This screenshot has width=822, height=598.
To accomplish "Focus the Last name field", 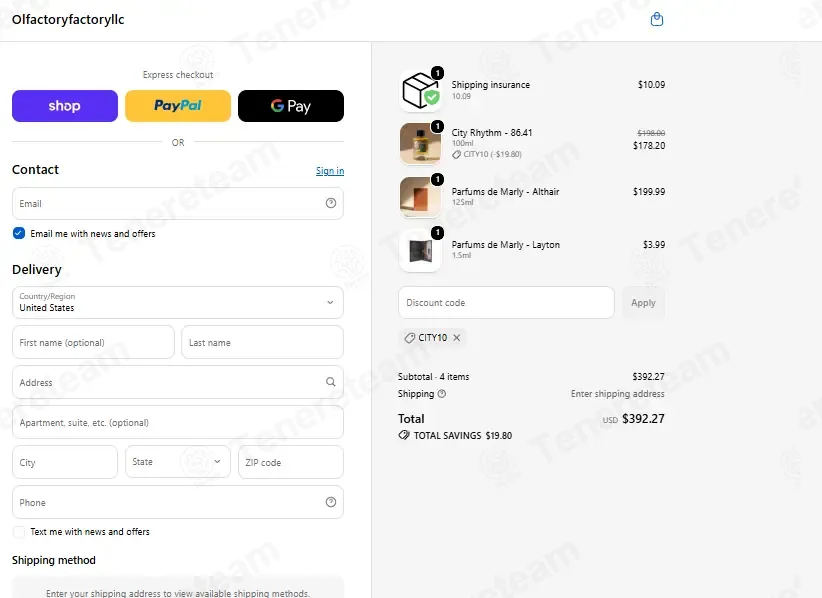I will [263, 342].
